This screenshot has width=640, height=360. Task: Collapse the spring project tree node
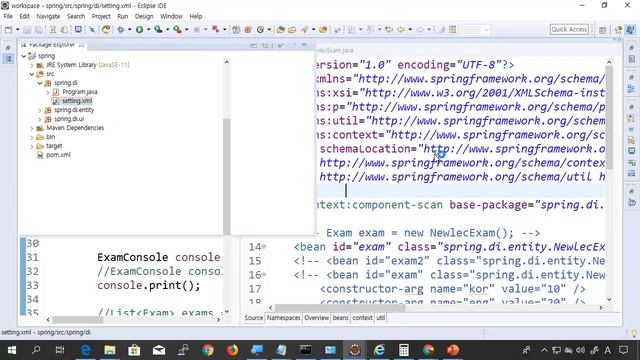(x=24, y=56)
